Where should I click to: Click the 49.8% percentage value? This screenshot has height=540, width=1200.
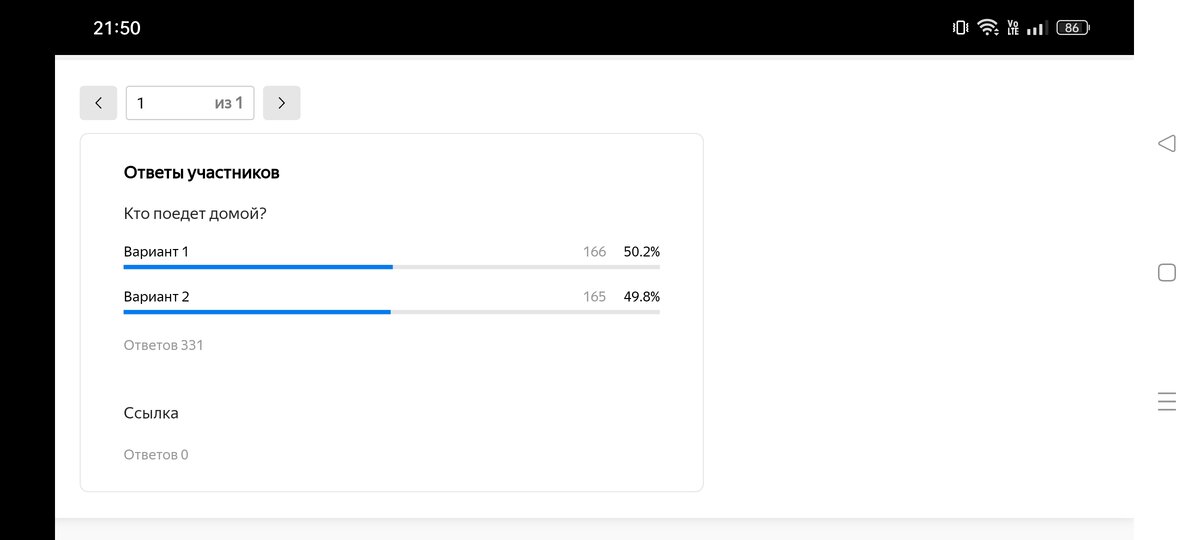click(x=641, y=297)
